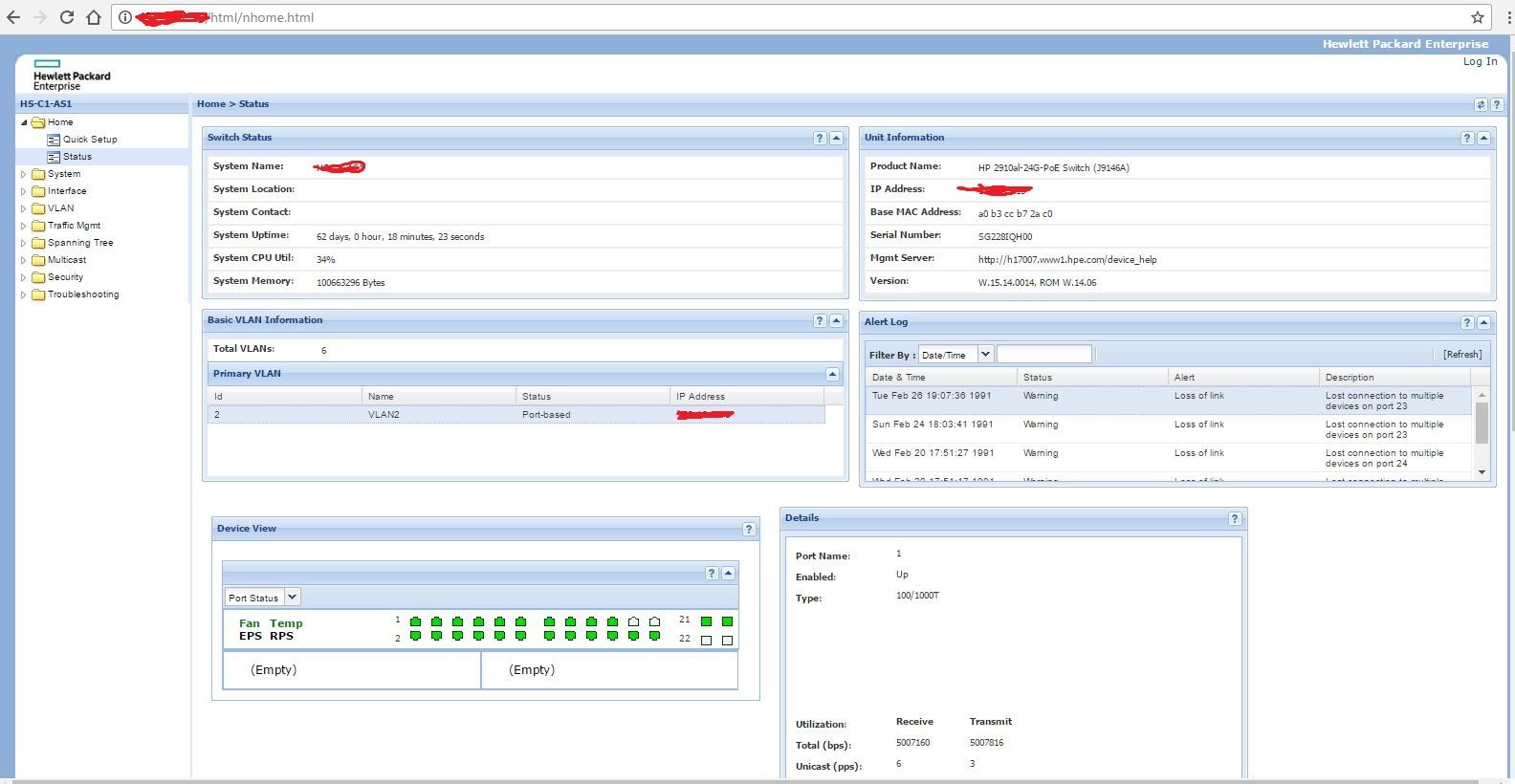Open help for Basic VLAN Information panel
The height and width of the screenshot is (784, 1515).
tap(820, 320)
